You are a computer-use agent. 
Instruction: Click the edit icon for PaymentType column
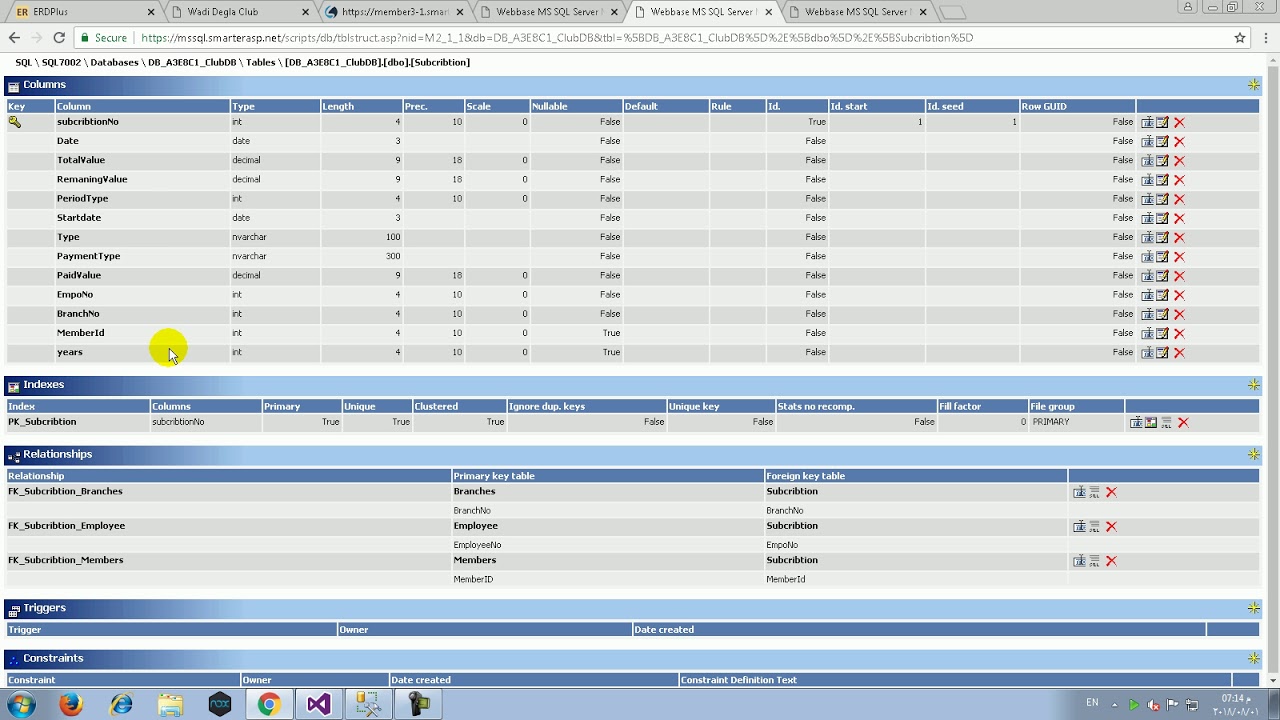point(1162,256)
